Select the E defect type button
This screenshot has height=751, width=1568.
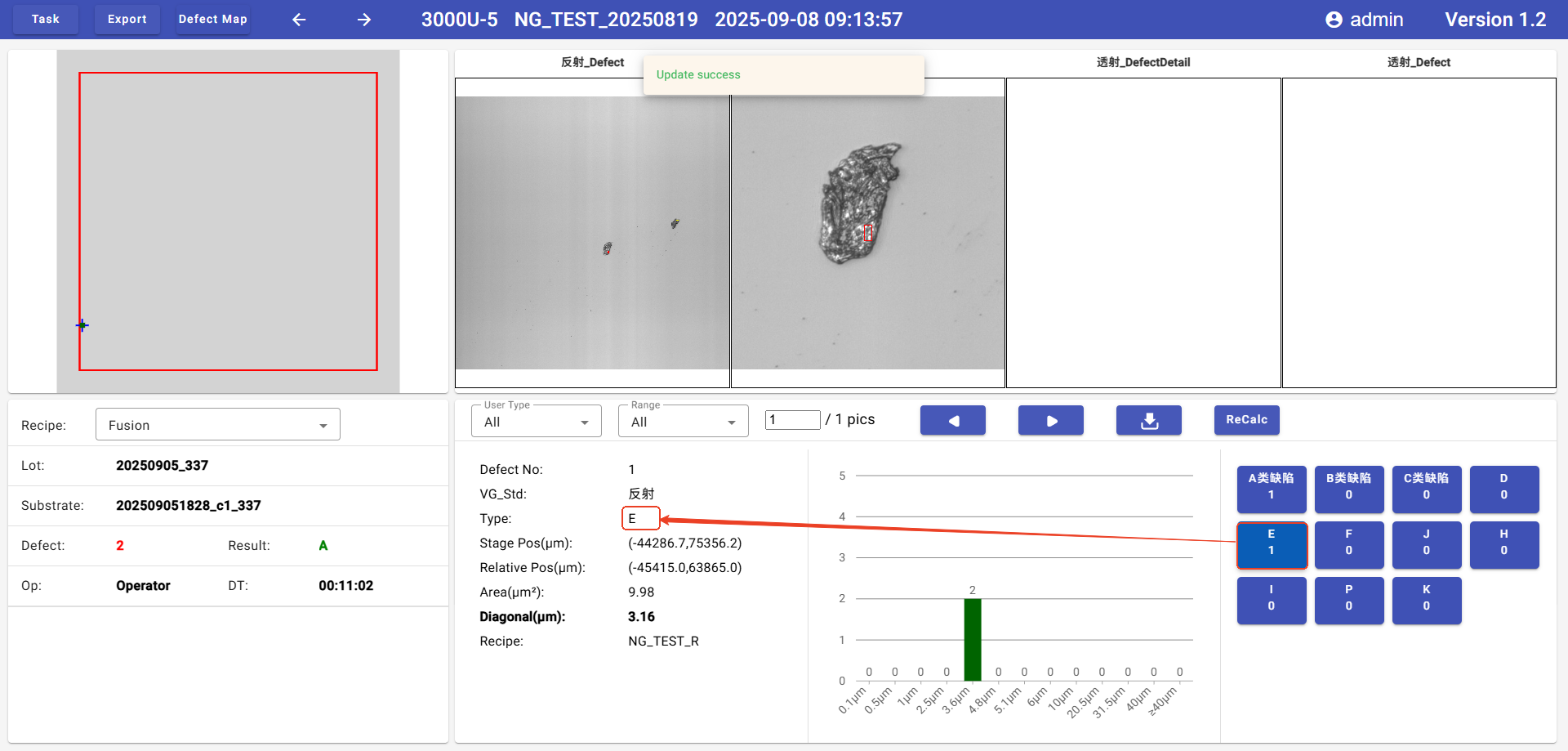(1271, 544)
